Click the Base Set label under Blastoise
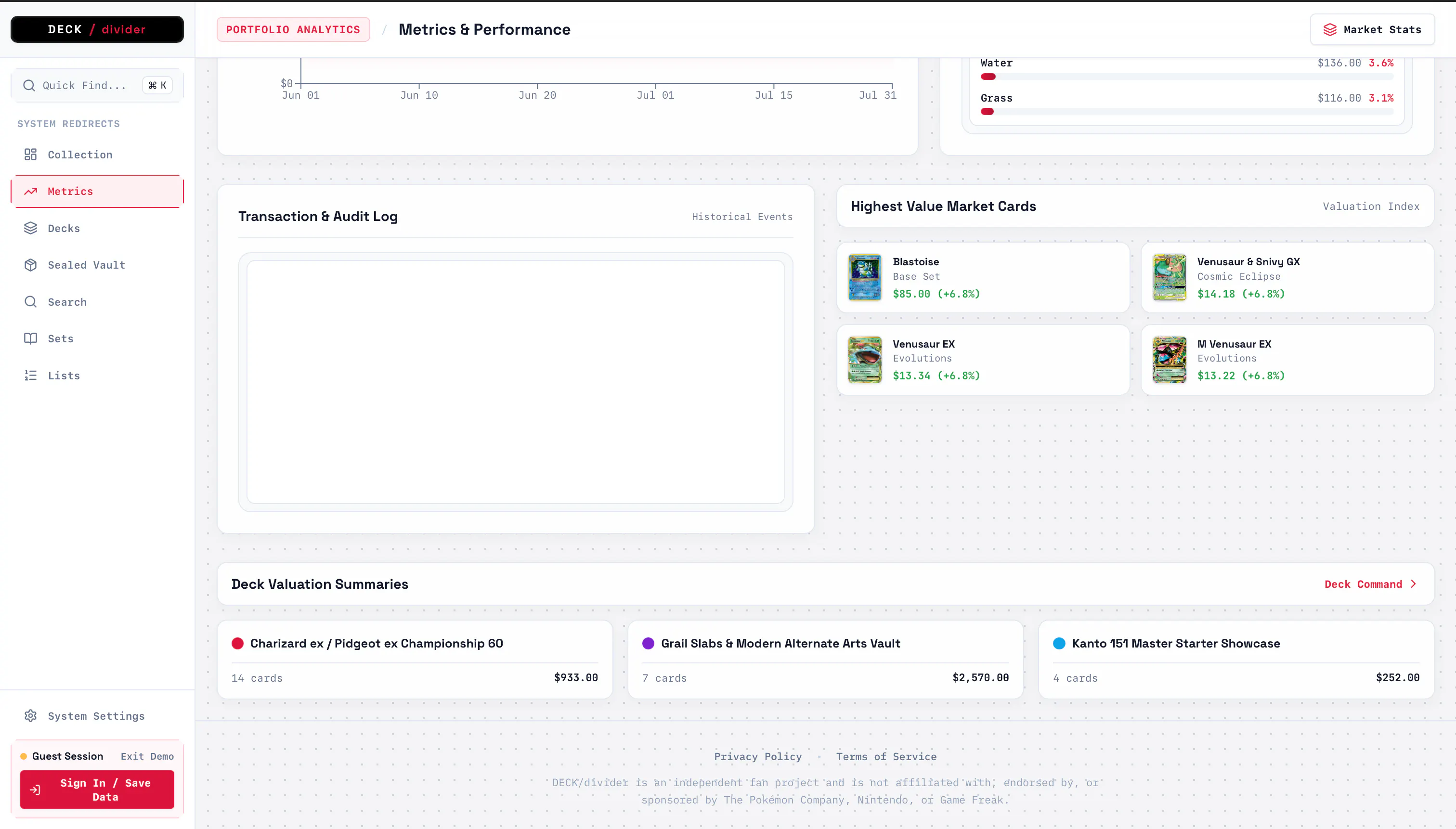Viewport: 1456px width, 829px height. click(x=916, y=276)
